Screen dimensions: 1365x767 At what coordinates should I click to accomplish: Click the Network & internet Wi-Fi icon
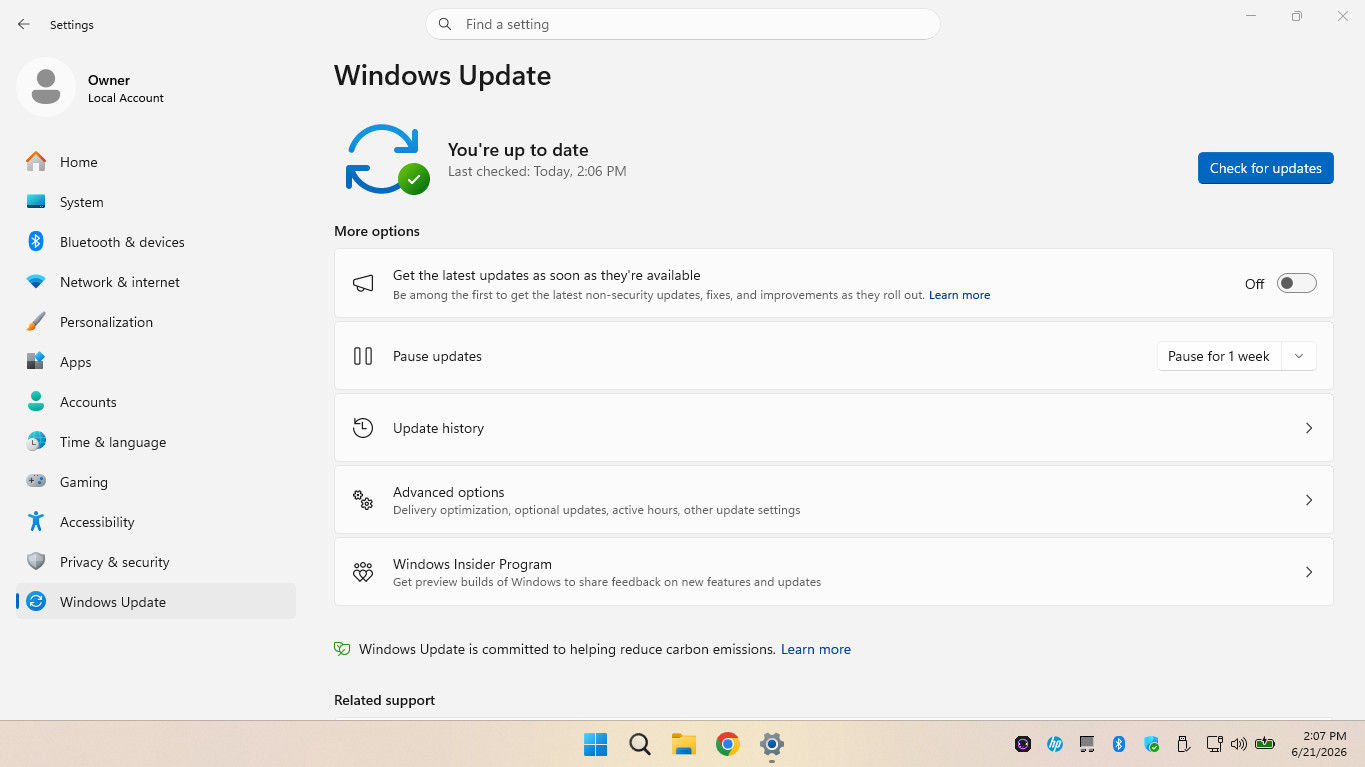click(36, 282)
